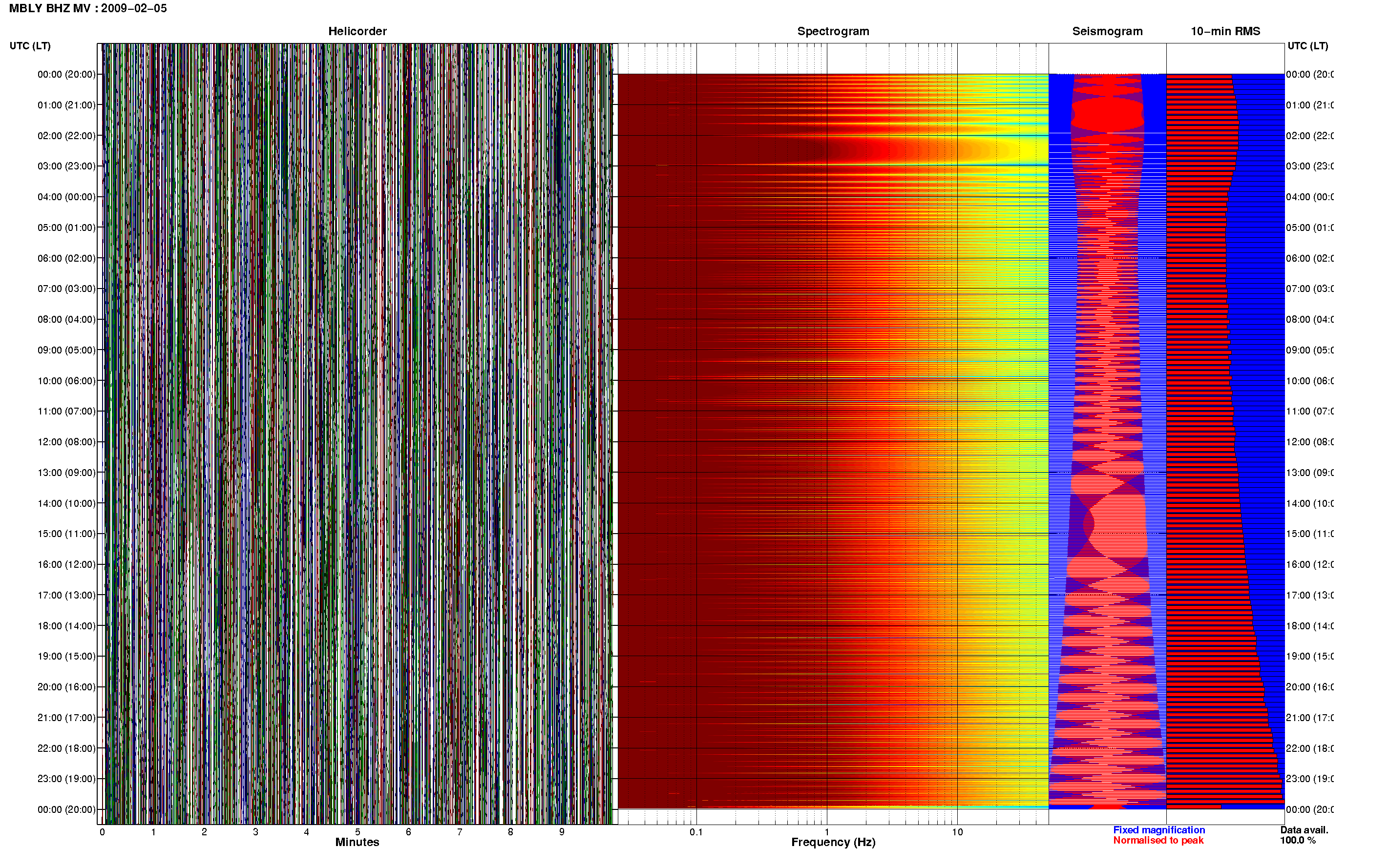Click the left 07:00 (03:00) time label
Viewport: 1389px width, 868px height.
coord(66,289)
